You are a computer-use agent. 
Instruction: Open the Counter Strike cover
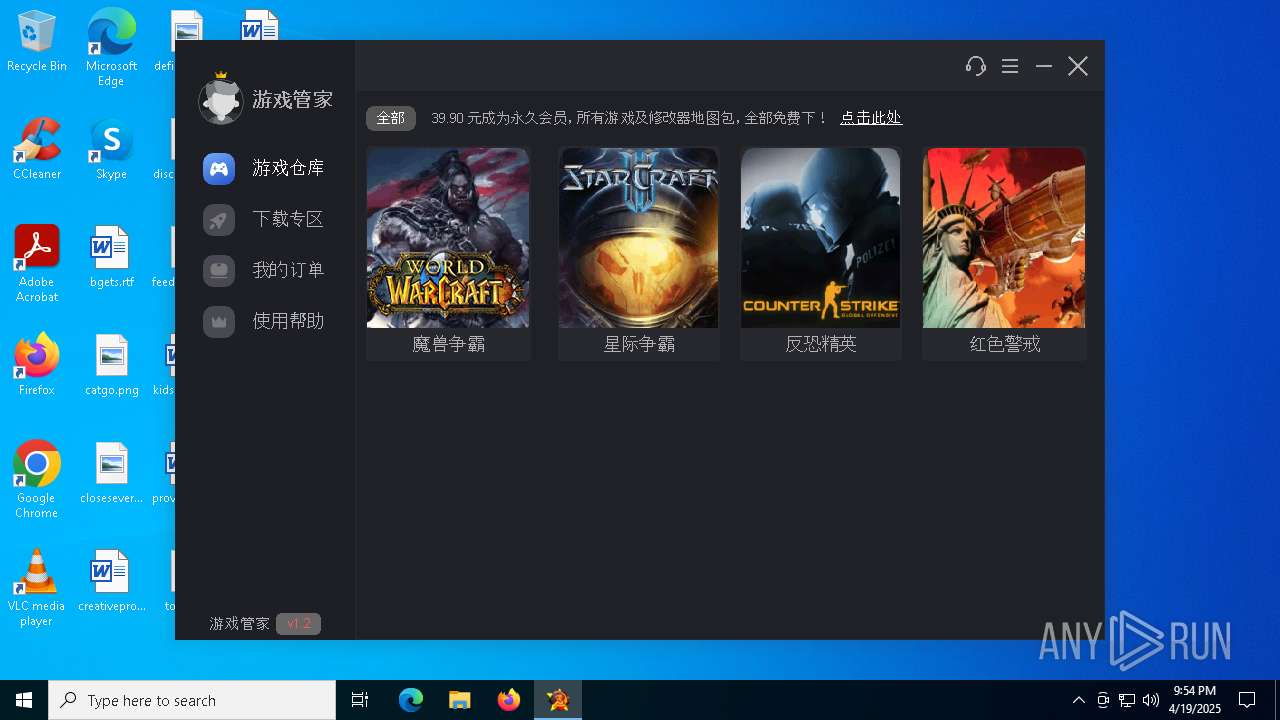(821, 238)
